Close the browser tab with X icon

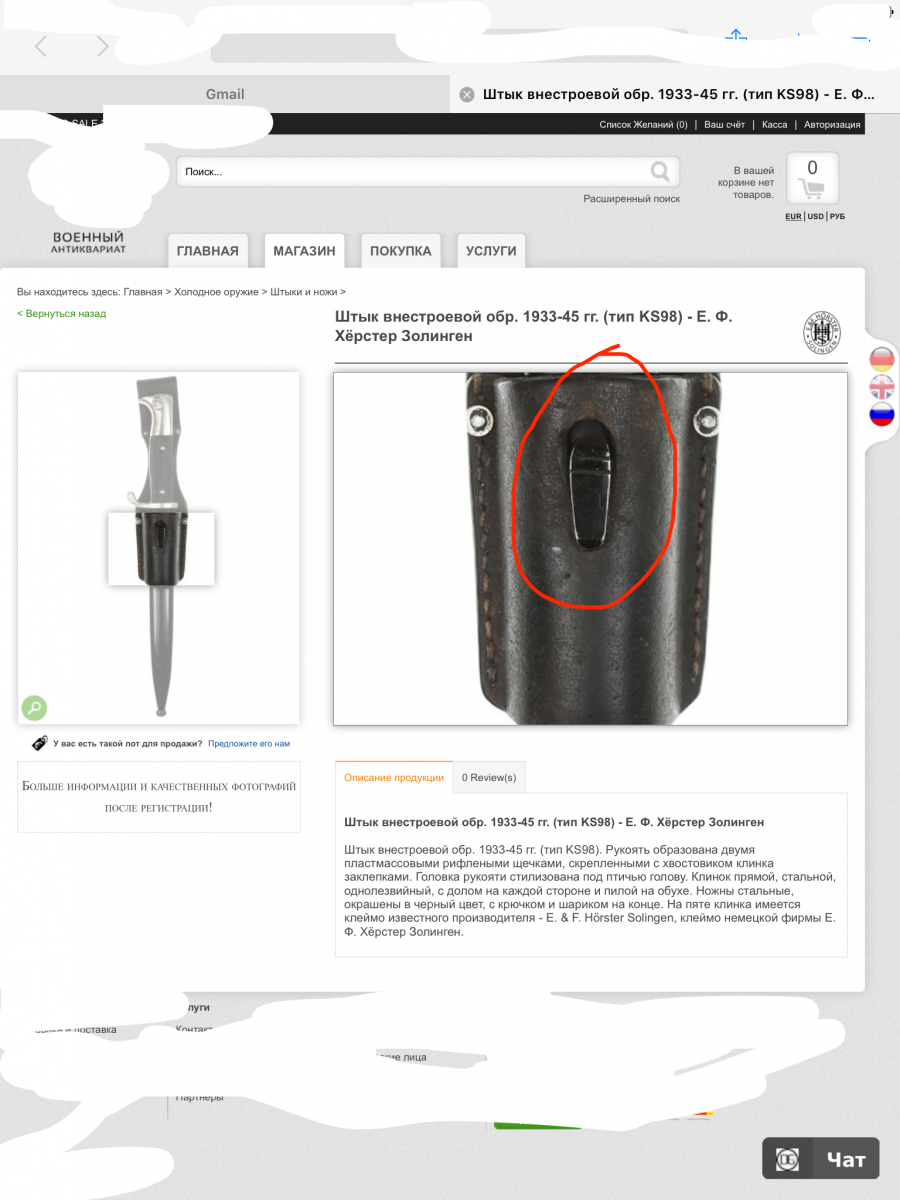pos(467,95)
